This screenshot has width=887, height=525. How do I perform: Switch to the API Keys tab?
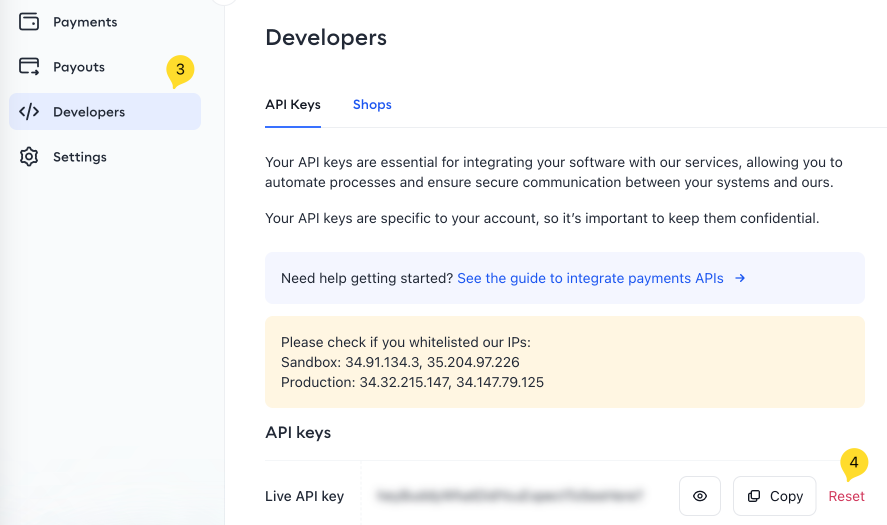pyautogui.click(x=293, y=105)
